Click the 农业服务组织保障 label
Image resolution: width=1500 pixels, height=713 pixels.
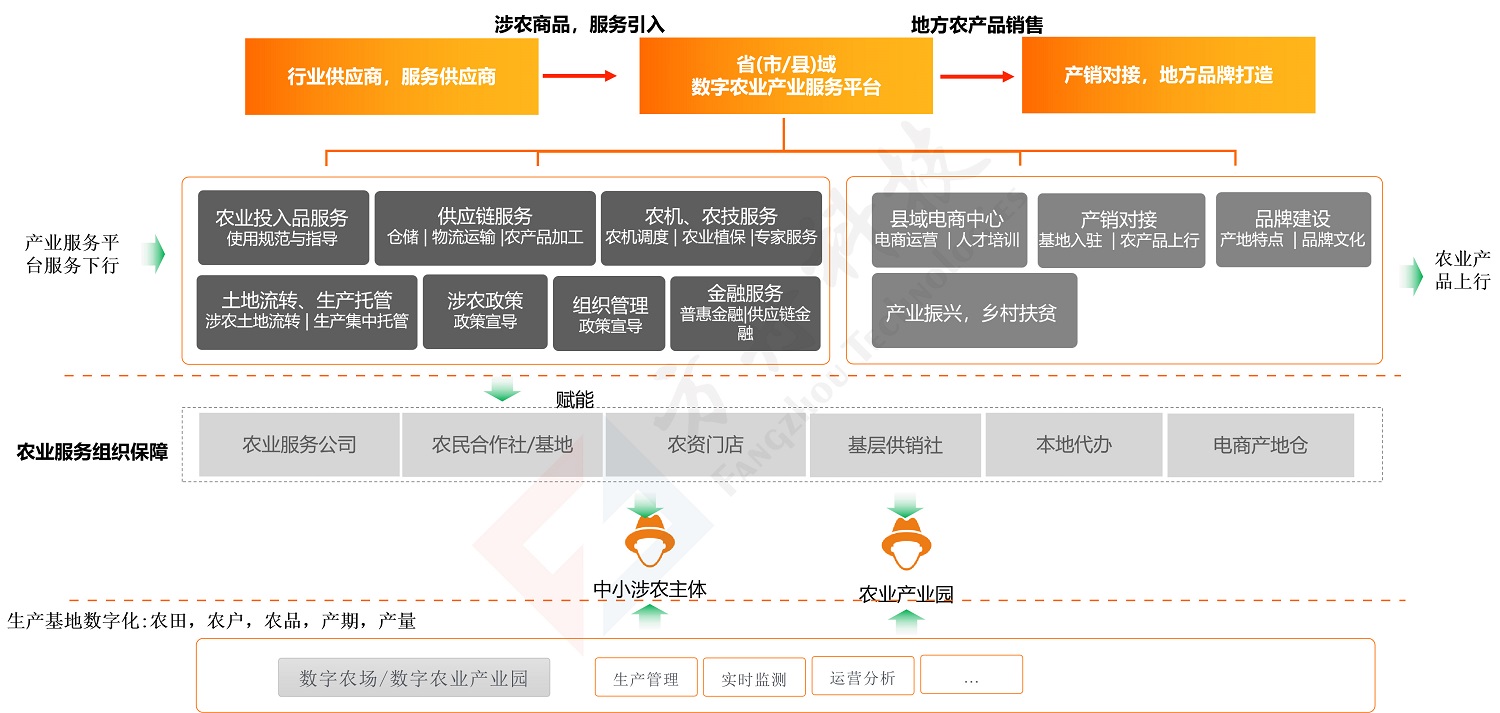pyautogui.click(x=92, y=452)
